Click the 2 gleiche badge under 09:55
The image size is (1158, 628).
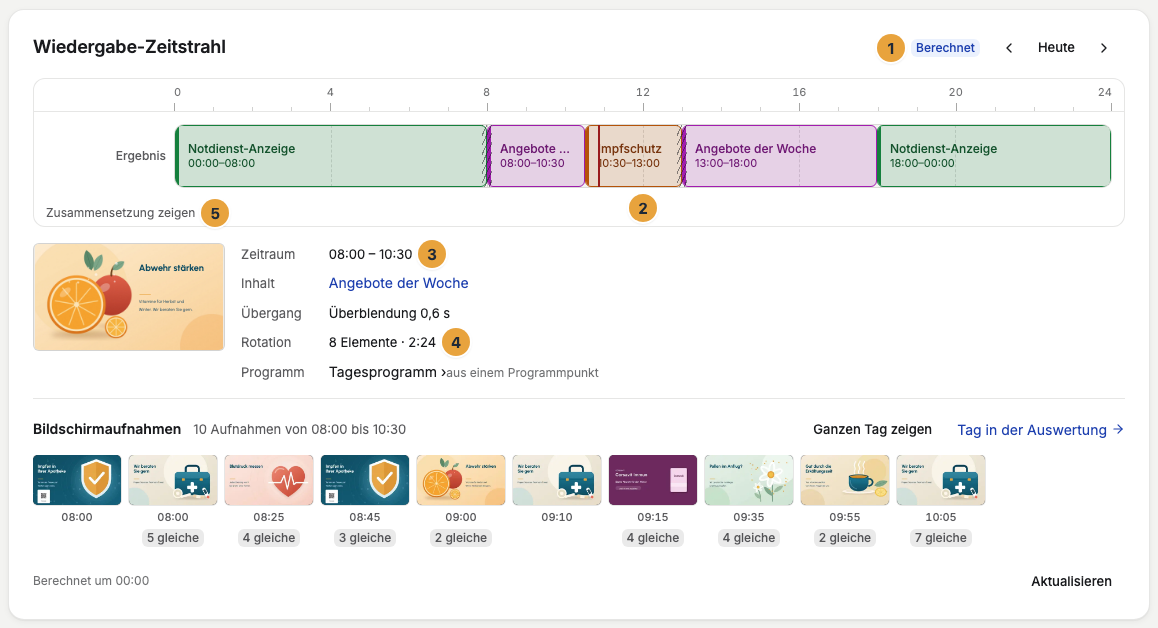coord(845,538)
